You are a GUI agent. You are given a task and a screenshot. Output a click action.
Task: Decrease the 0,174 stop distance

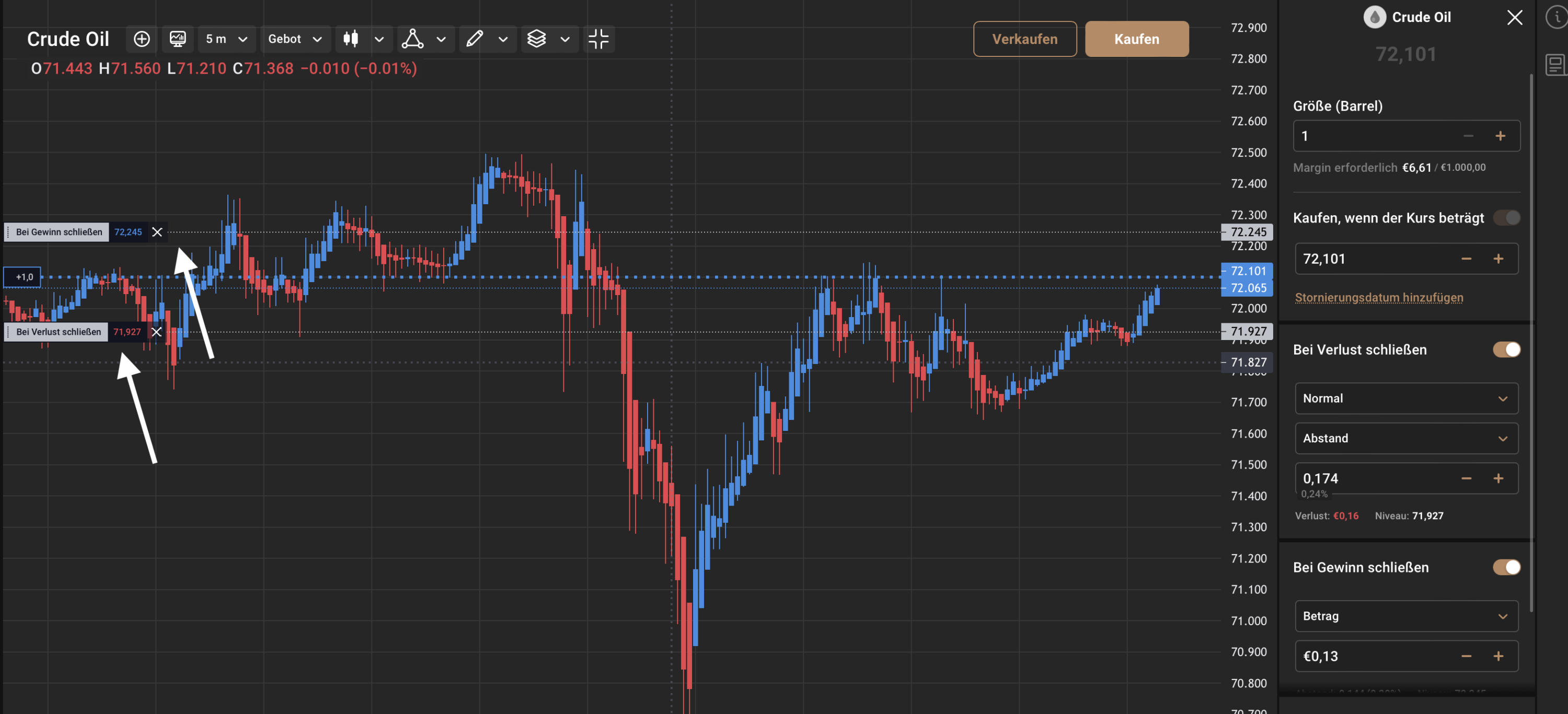coord(1467,478)
